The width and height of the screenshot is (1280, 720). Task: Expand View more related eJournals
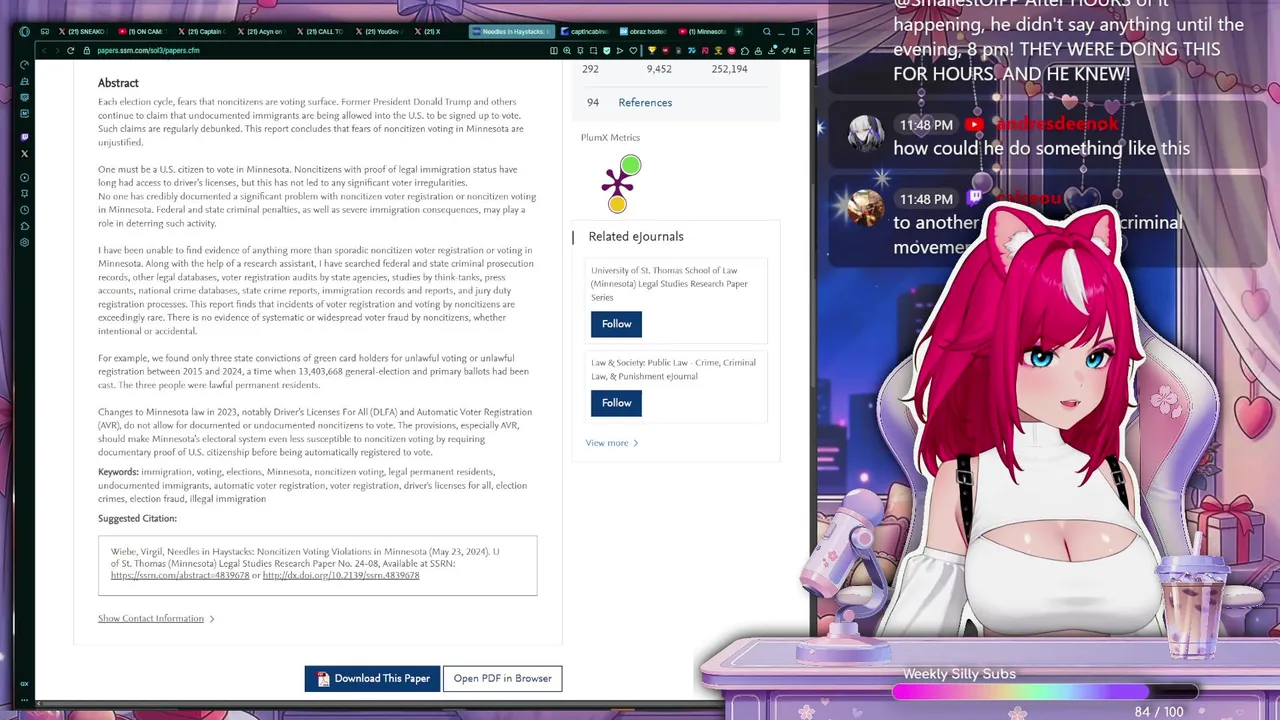click(612, 443)
